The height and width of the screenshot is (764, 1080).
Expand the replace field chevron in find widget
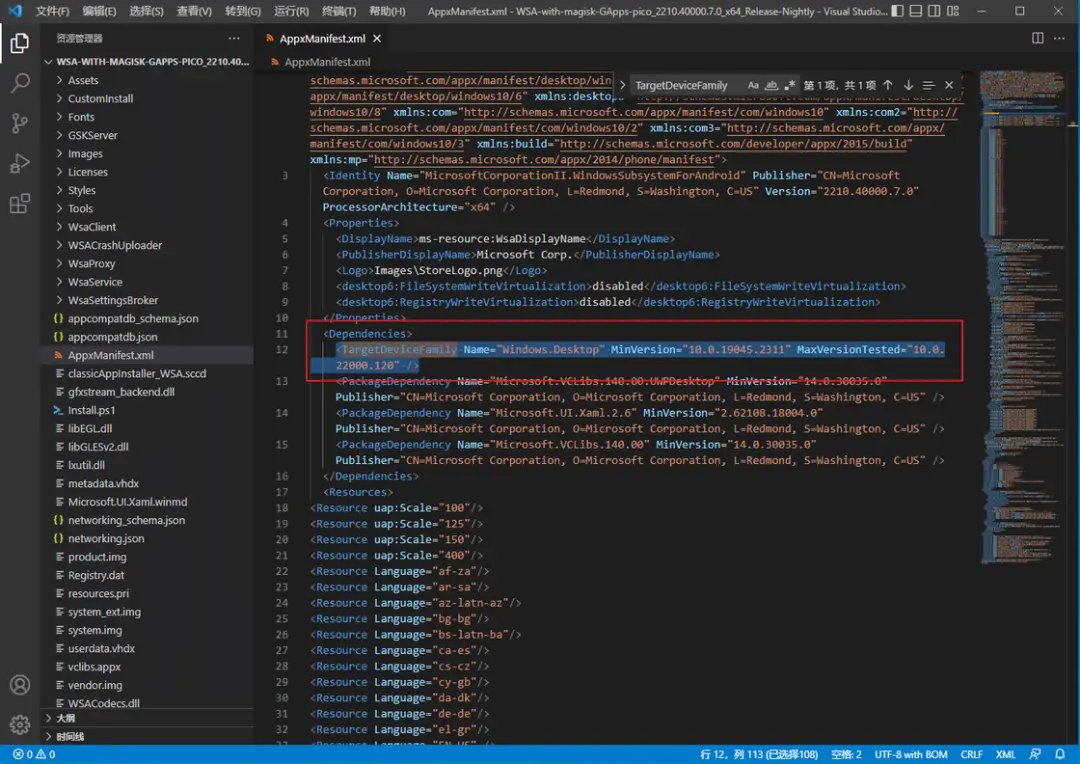[622, 86]
